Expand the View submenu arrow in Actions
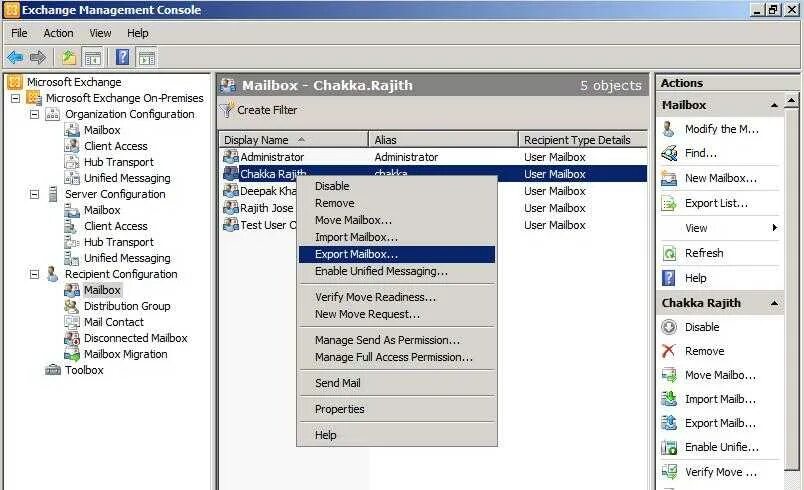The width and height of the screenshot is (804, 490). (775, 228)
